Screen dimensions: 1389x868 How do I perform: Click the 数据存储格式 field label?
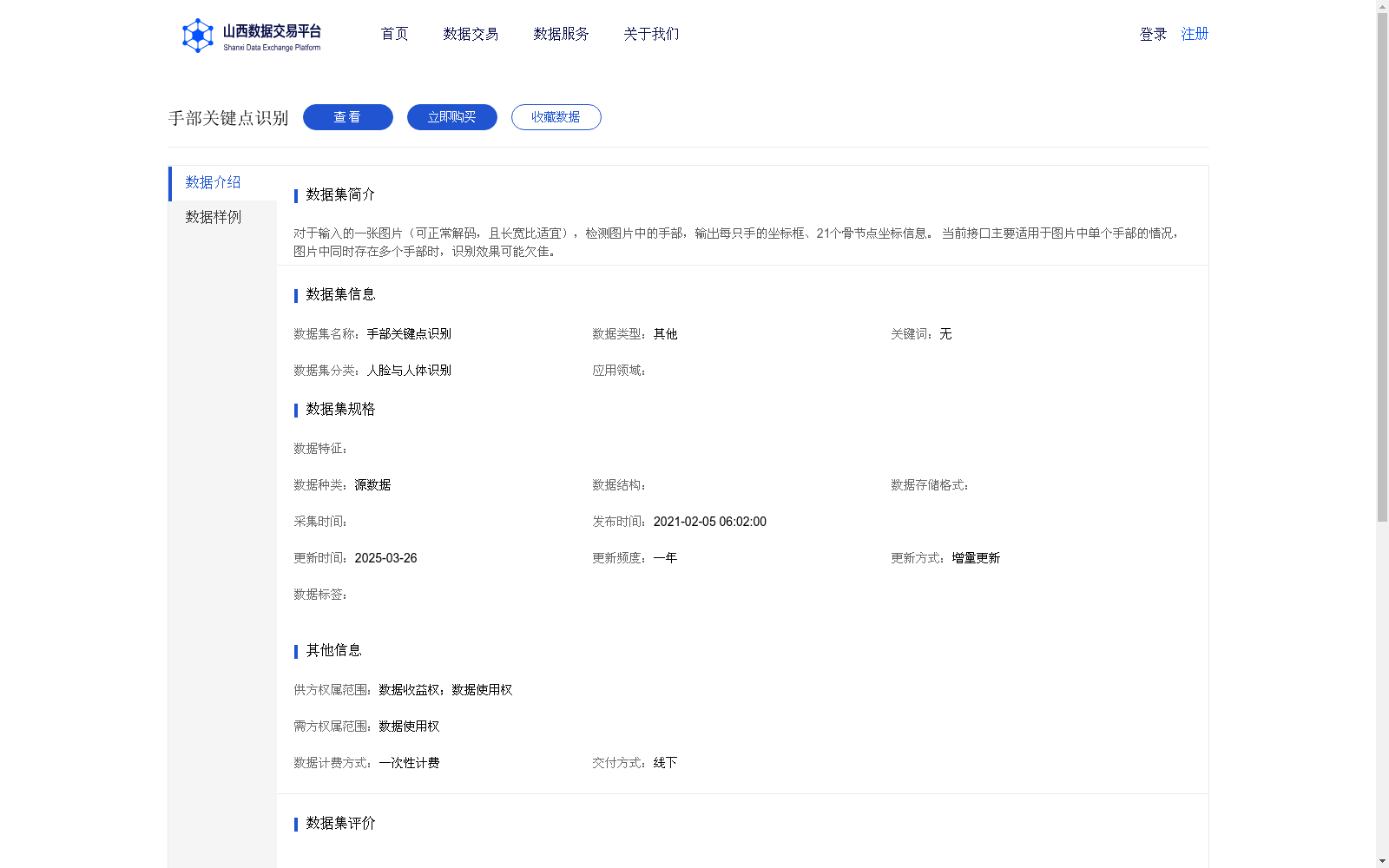pos(930,485)
